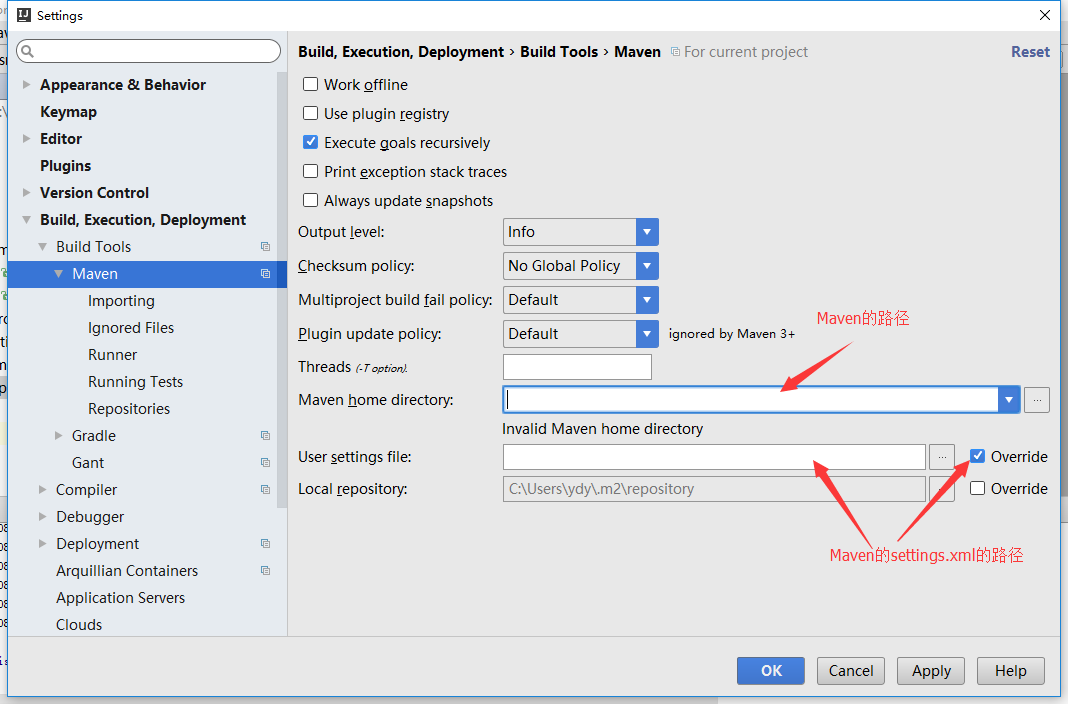Open Repositories under Maven
This screenshot has width=1068, height=704.
[129, 409]
